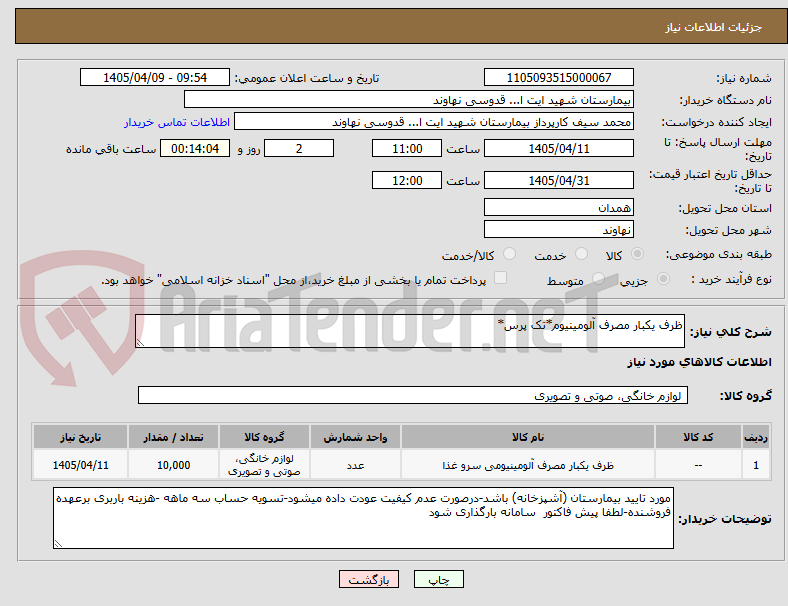788x606 pixels.
Task: Click the کد کالا column header
Action: click(x=698, y=437)
